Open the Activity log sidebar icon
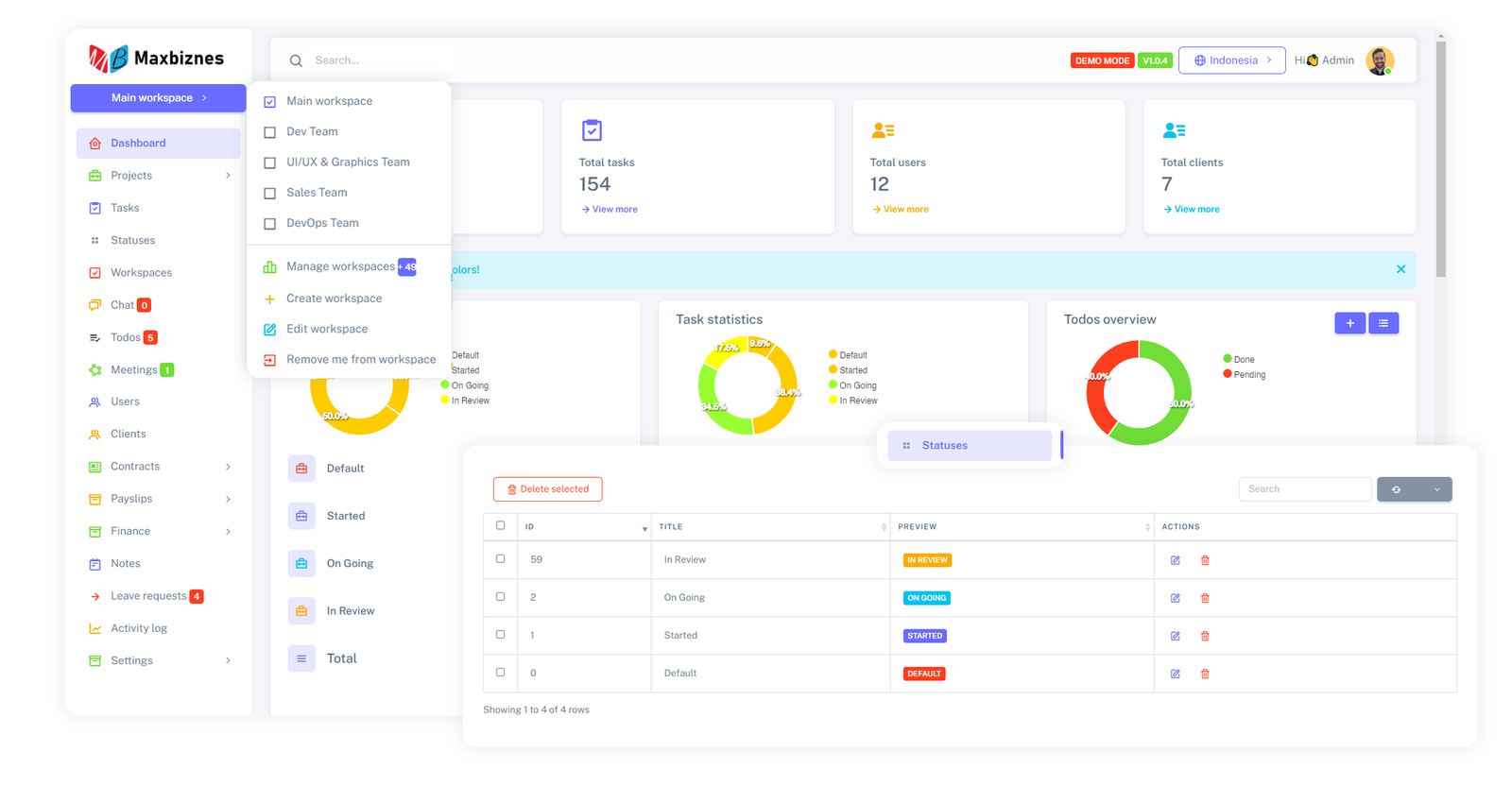 pos(95,628)
